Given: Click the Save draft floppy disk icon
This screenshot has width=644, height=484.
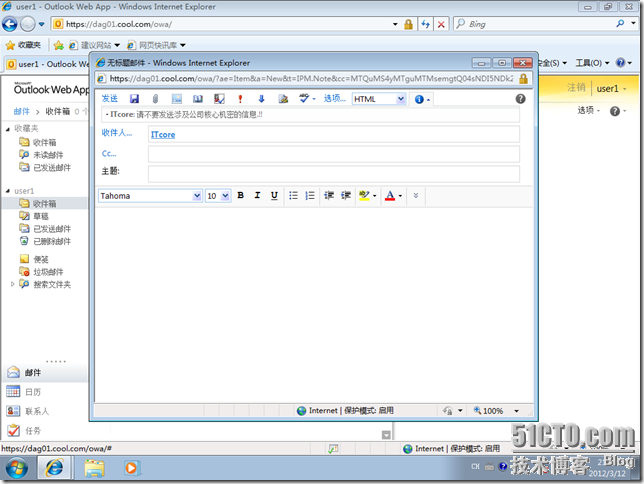Looking at the screenshot, I should click(134, 99).
